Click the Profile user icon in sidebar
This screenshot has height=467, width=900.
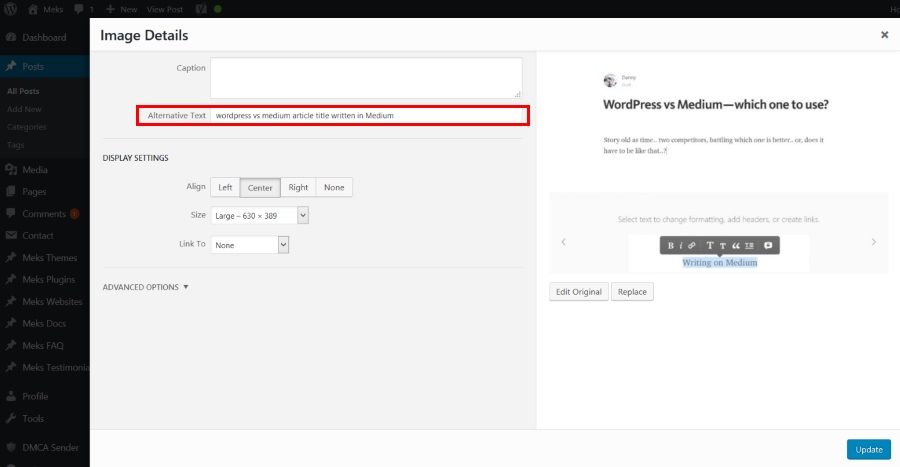(10, 396)
